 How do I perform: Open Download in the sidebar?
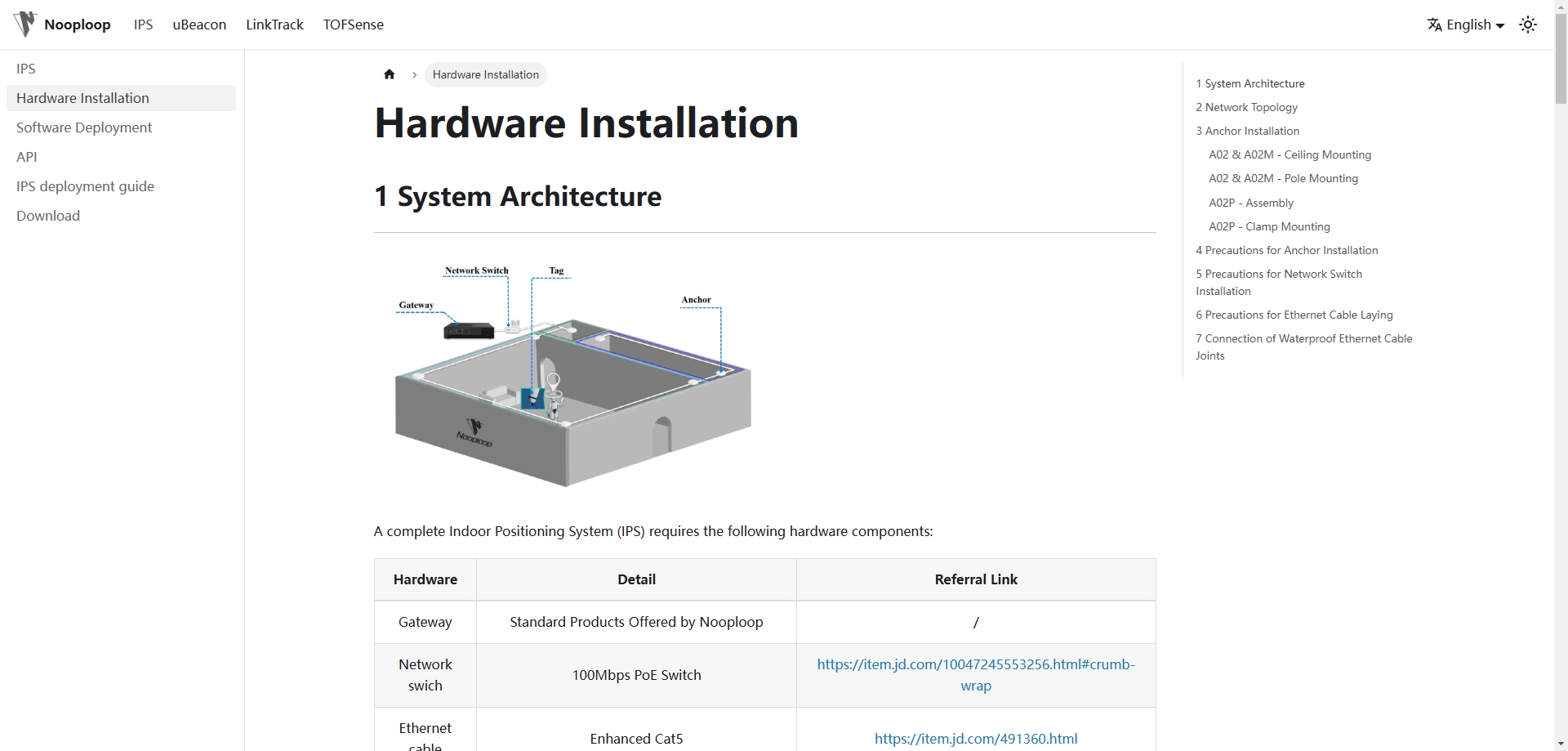coord(121,216)
